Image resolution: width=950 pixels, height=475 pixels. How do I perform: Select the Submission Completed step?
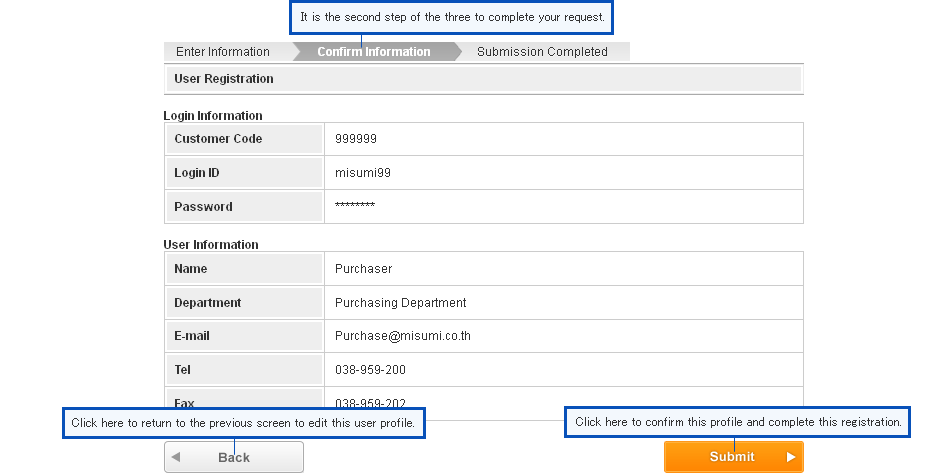pyautogui.click(x=542, y=51)
